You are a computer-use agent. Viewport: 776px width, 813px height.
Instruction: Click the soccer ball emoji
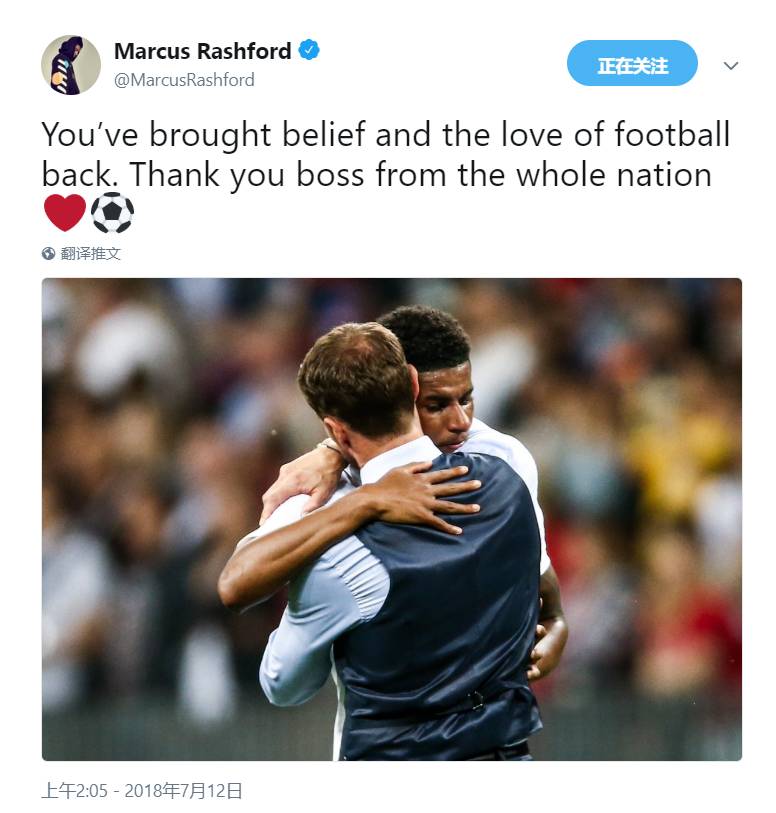[x=112, y=213]
